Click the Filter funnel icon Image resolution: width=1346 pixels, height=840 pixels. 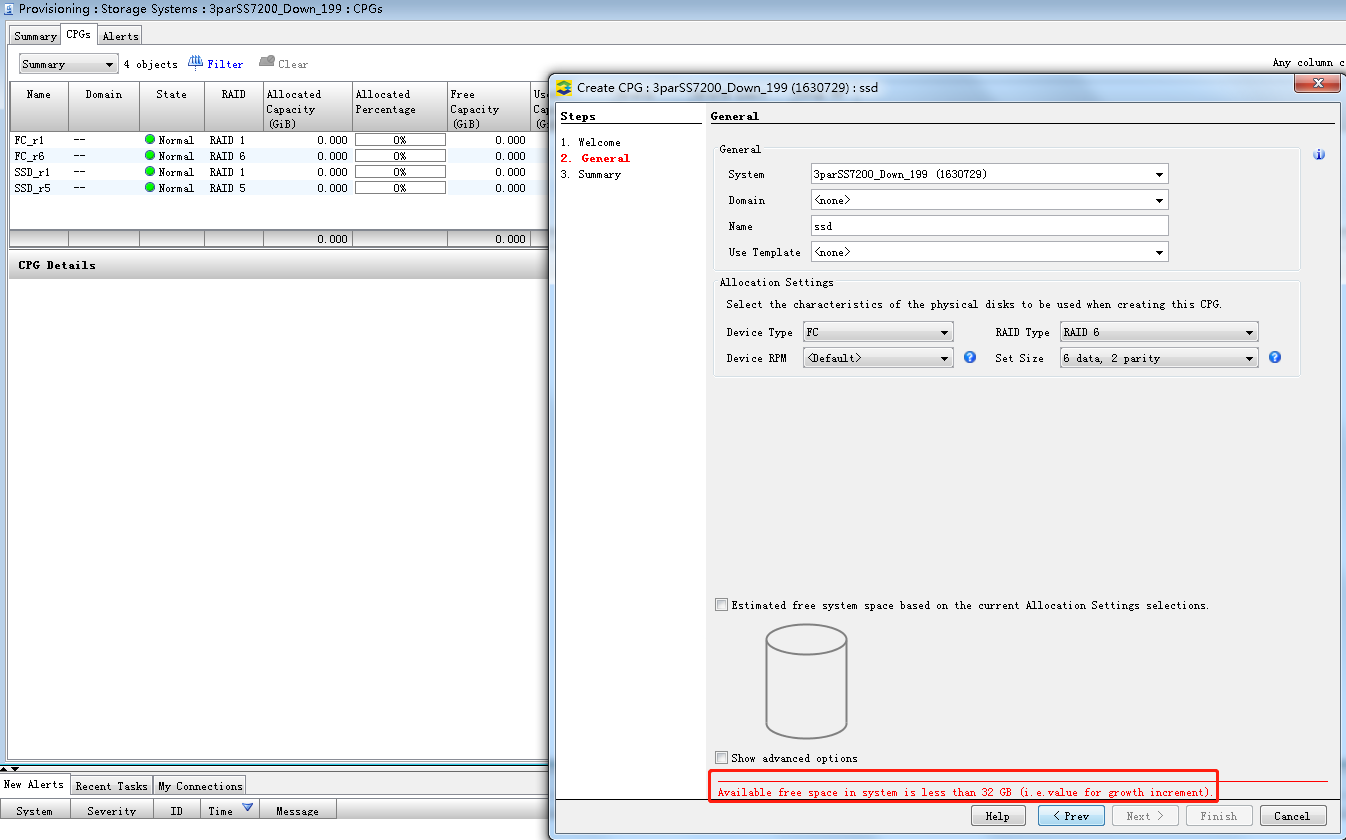click(x=196, y=63)
